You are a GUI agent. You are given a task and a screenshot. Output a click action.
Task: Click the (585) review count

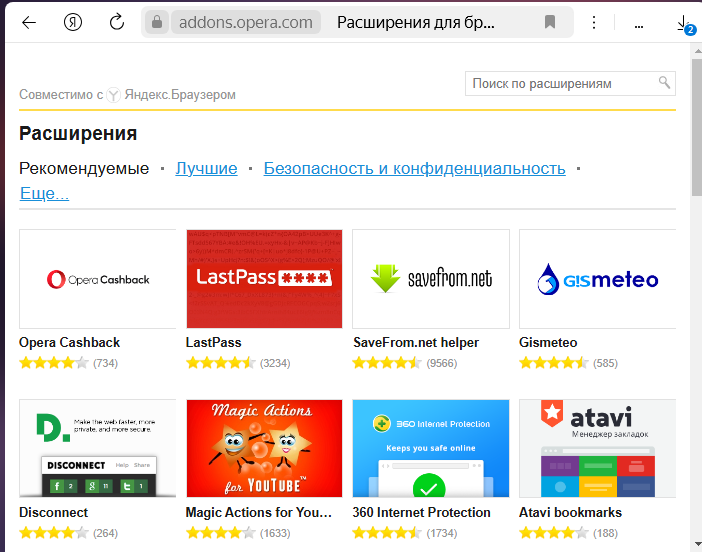click(x=605, y=363)
